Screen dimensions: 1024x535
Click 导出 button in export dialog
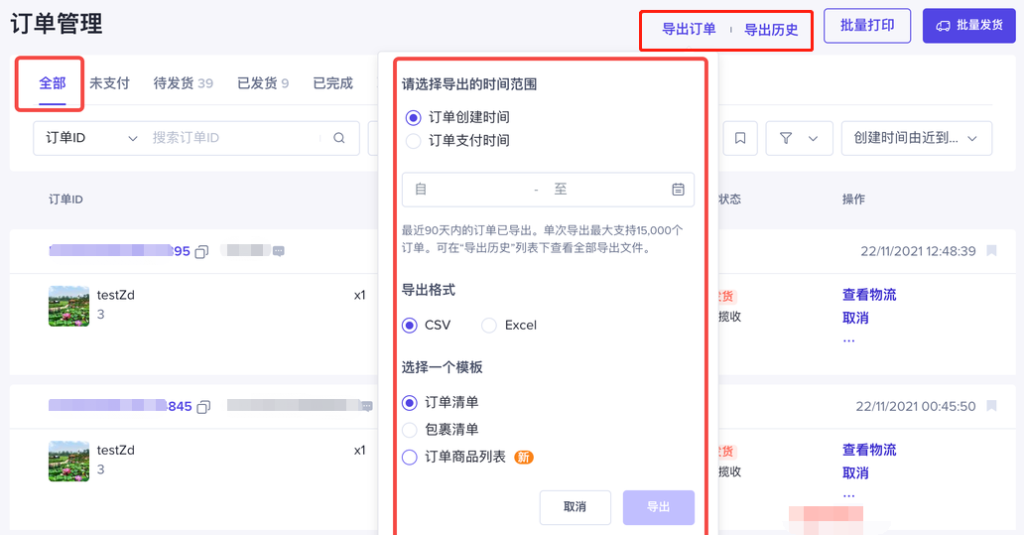(658, 507)
